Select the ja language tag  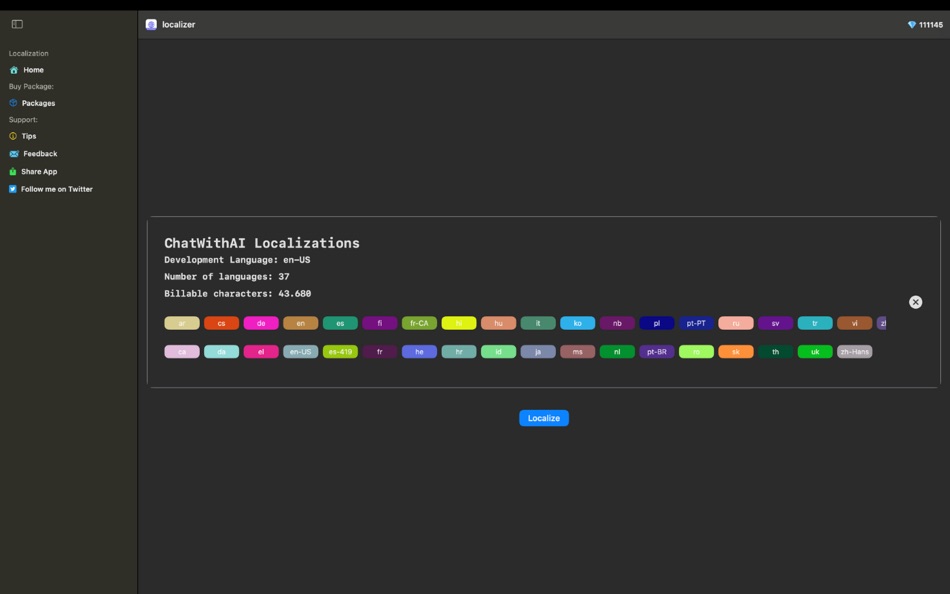[538, 352]
